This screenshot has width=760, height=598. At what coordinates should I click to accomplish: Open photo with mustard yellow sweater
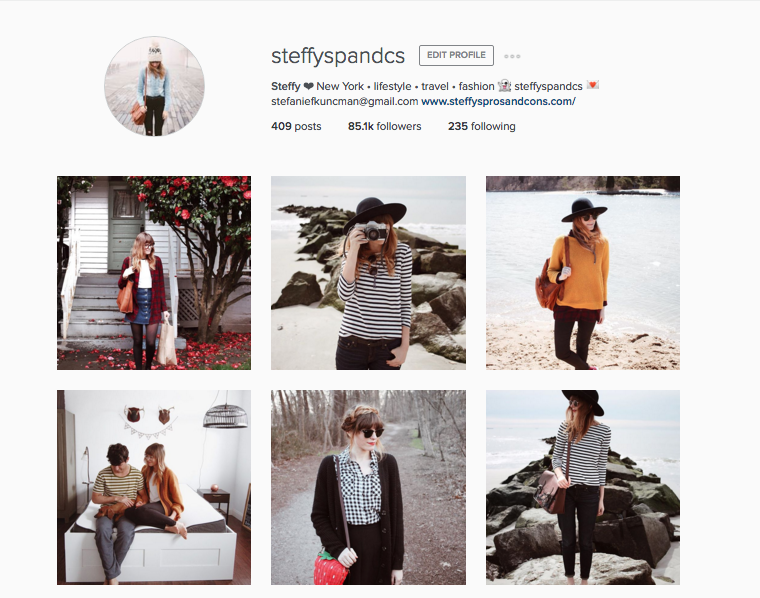coord(583,273)
